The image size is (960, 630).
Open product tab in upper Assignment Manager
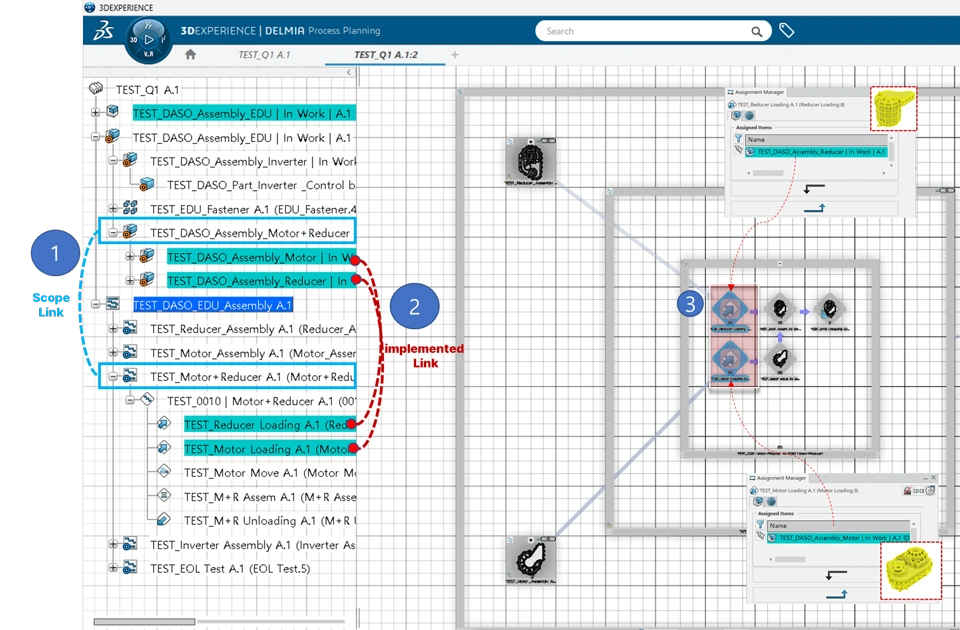coord(735,115)
